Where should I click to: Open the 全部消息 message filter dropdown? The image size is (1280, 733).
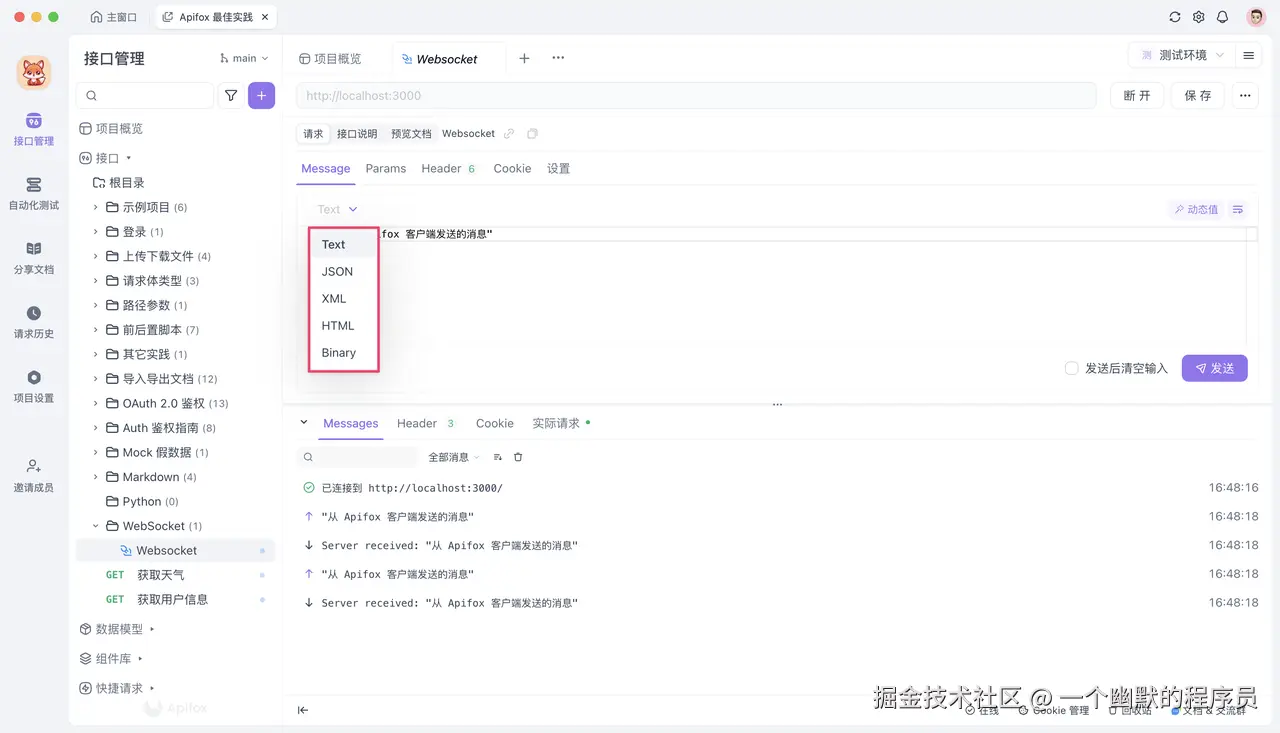[452, 456]
